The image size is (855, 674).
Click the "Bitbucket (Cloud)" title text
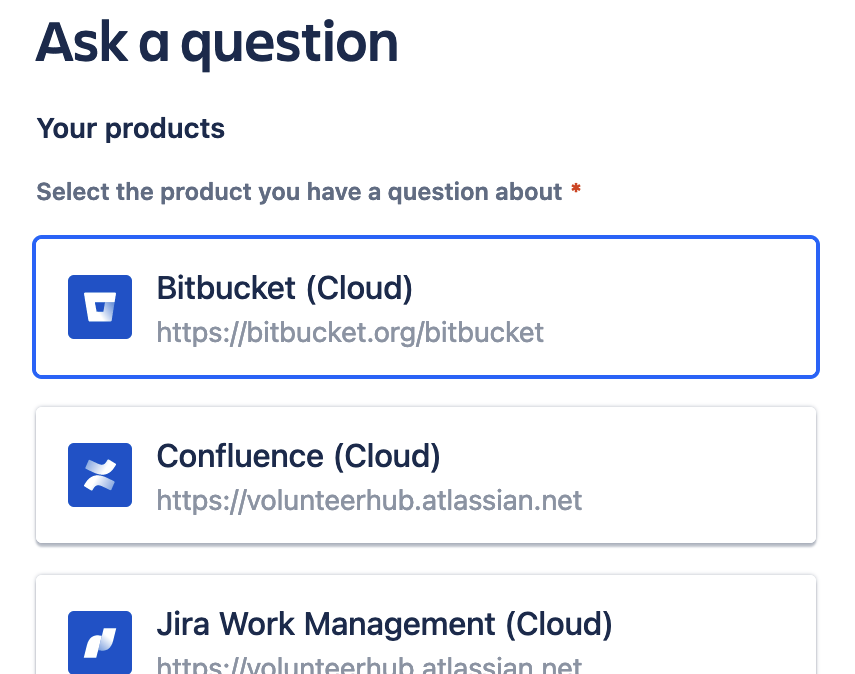[285, 288]
